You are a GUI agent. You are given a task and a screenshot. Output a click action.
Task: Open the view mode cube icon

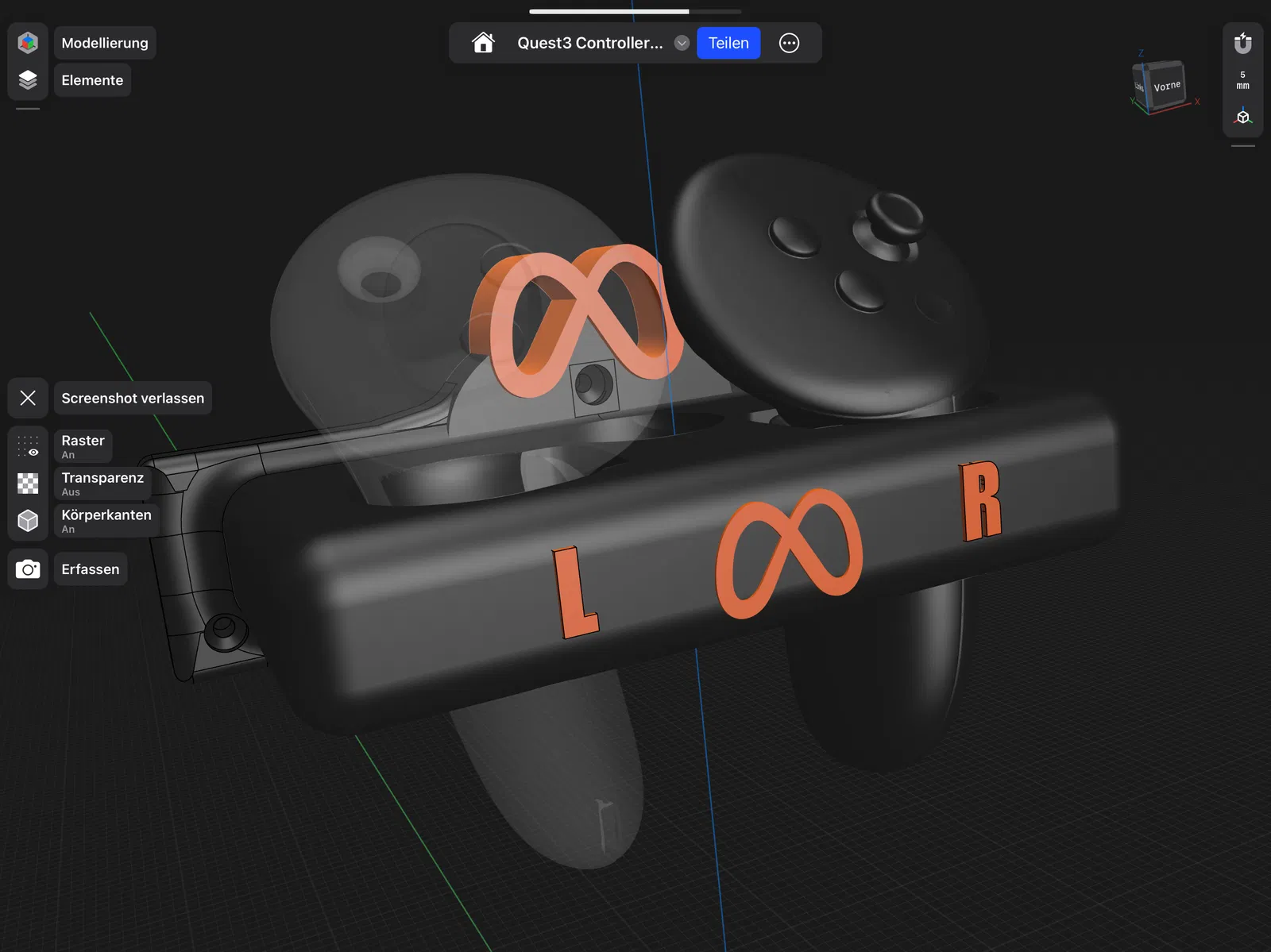pyautogui.click(x=1243, y=117)
